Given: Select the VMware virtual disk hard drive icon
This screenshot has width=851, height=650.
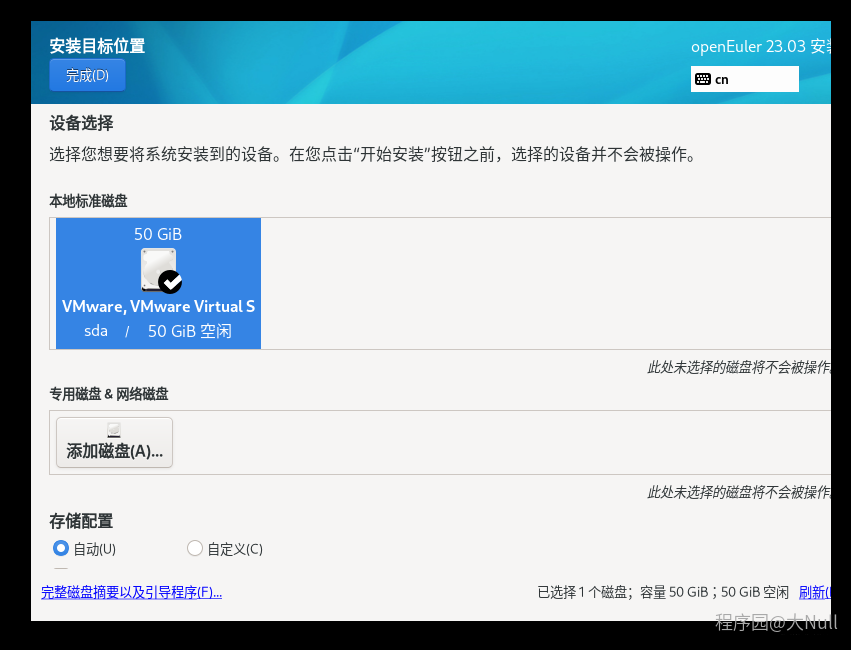Looking at the screenshot, I should click(158, 269).
